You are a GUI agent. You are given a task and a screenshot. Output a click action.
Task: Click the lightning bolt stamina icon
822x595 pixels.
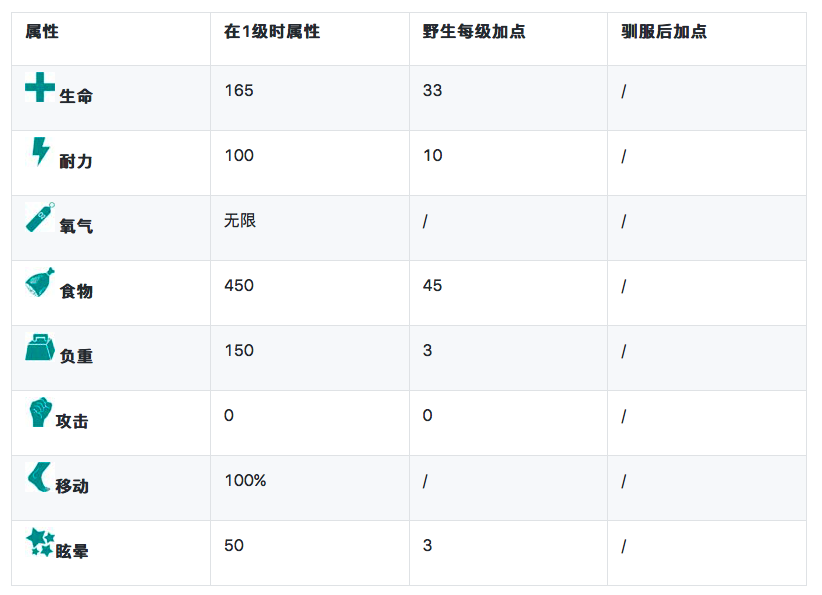point(40,152)
